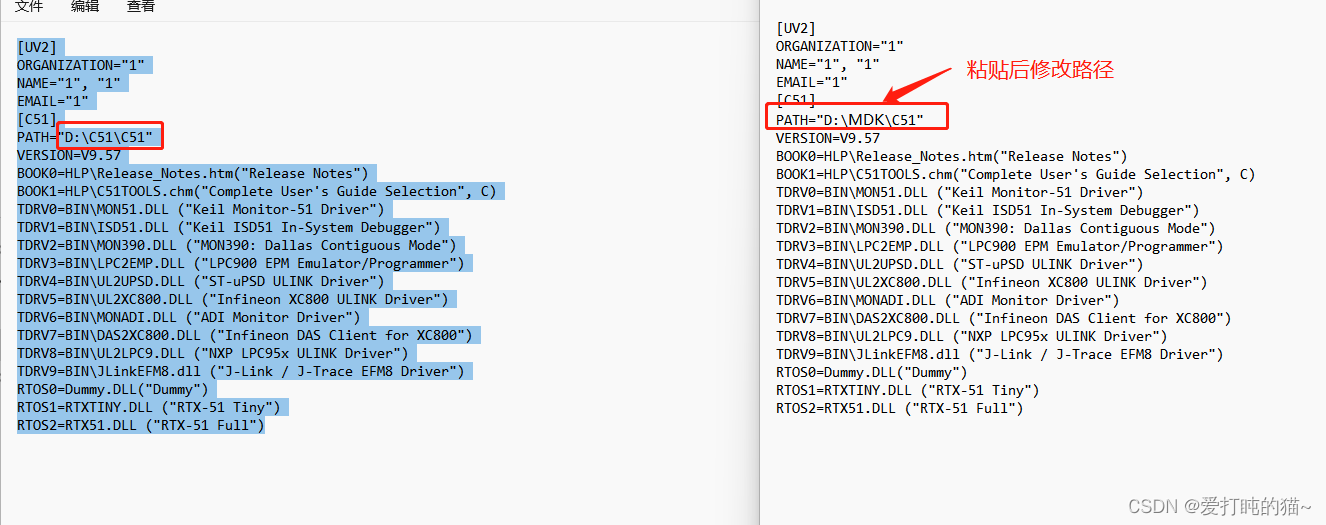Screen dimensions: 1326x525
Task: Click TDRV2 MON390.DLL line in left window
Action: pyautogui.click(x=236, y=245)
